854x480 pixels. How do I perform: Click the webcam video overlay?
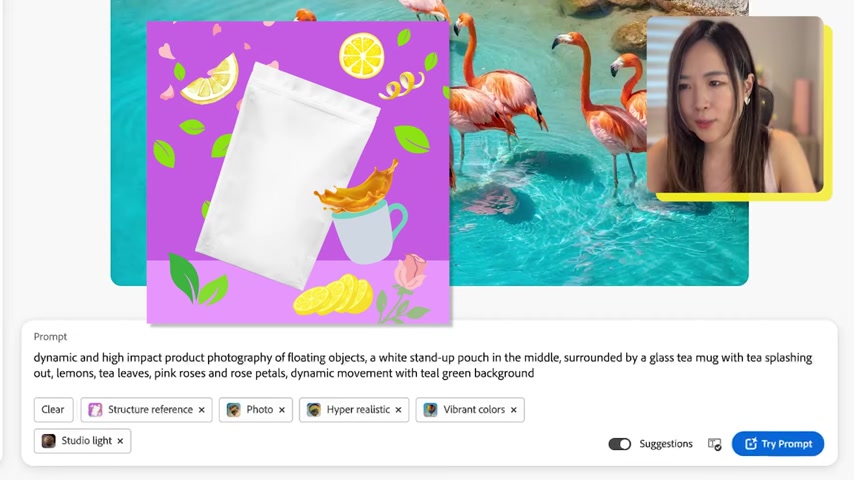(735, 104)
